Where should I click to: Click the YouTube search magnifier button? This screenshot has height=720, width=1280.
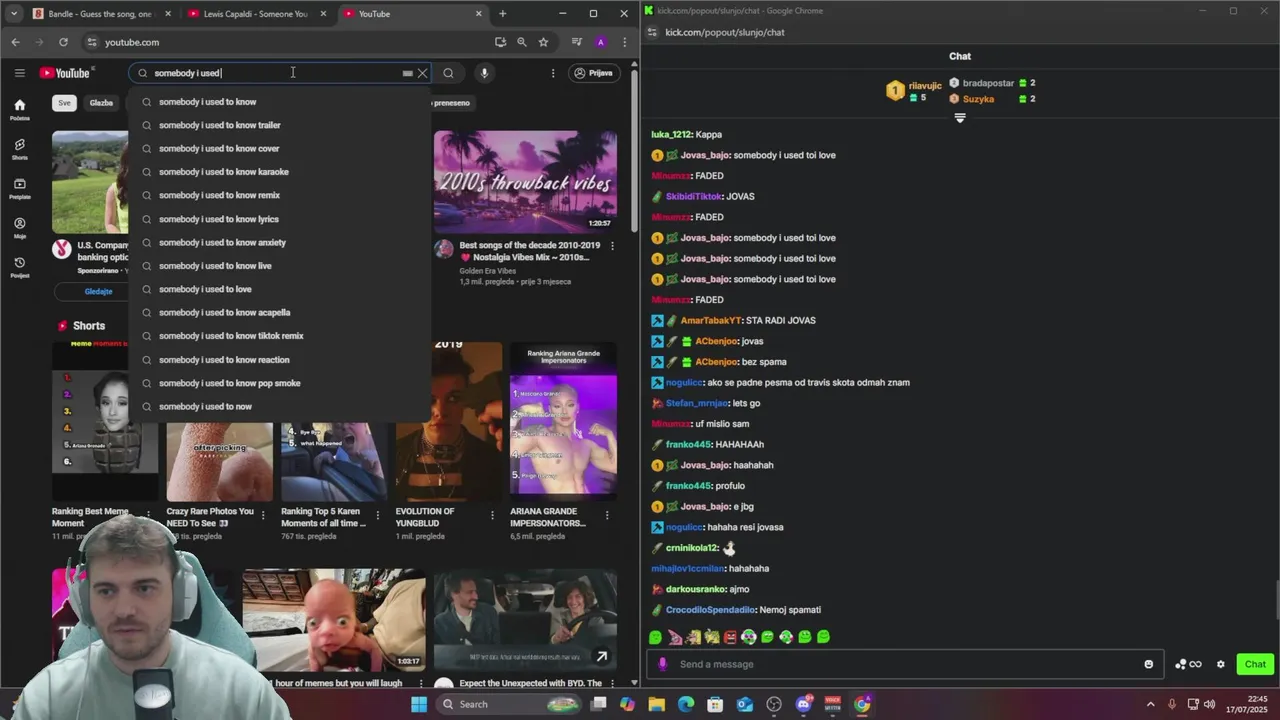448,73
